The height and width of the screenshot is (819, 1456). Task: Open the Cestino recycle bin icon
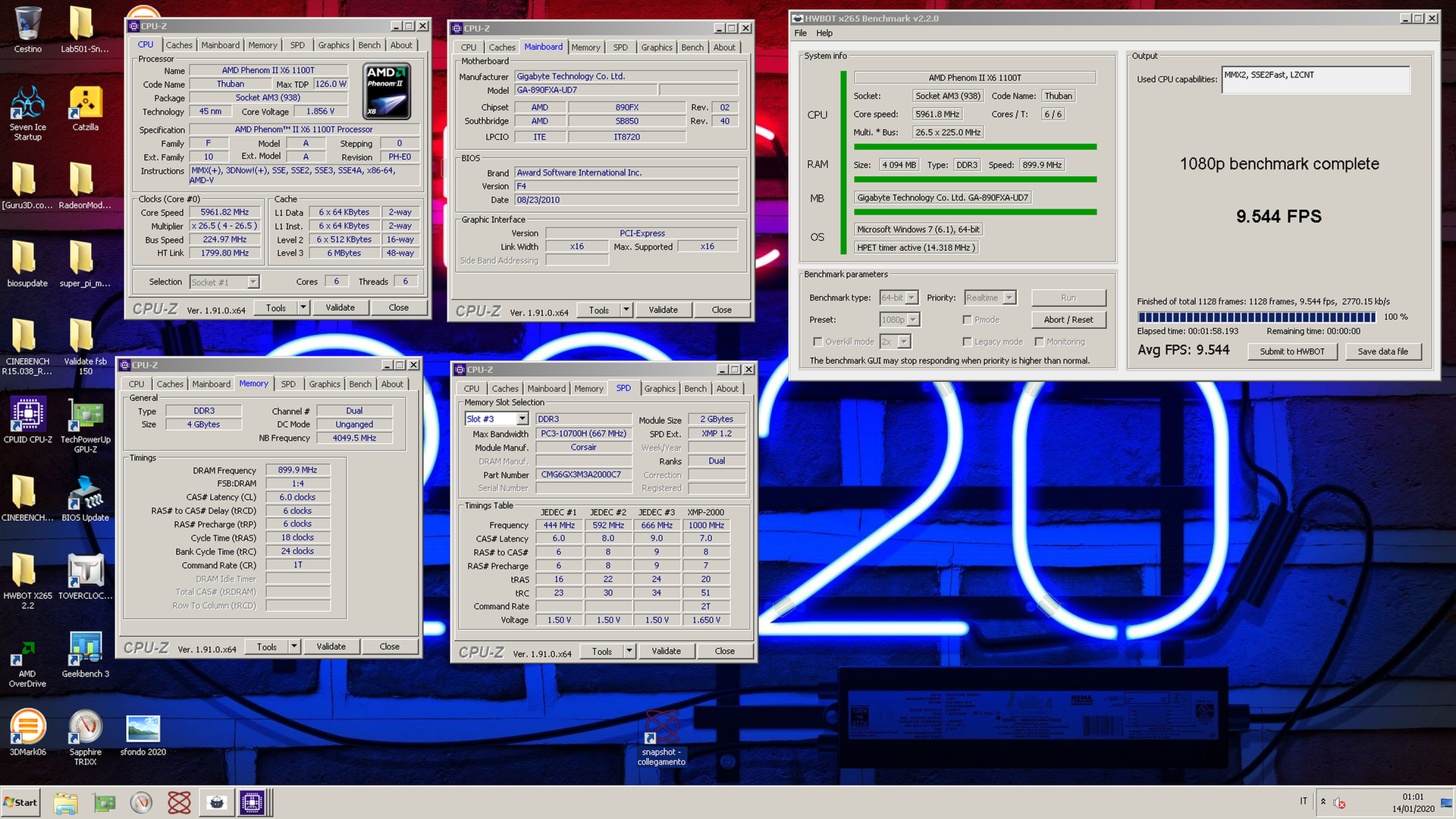[x=27, y=30]
